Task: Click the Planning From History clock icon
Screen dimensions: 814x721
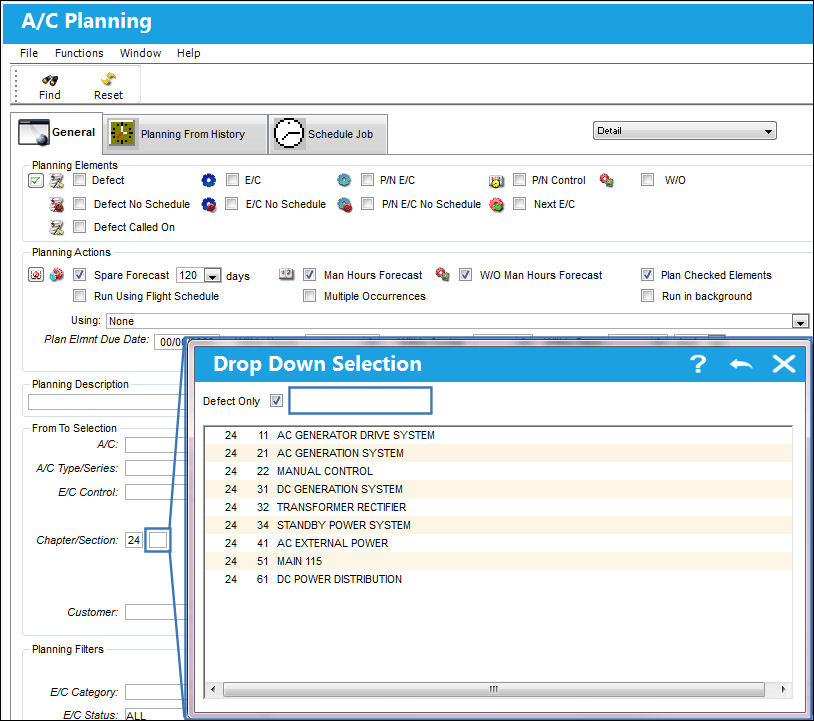Action: [122, 133]
